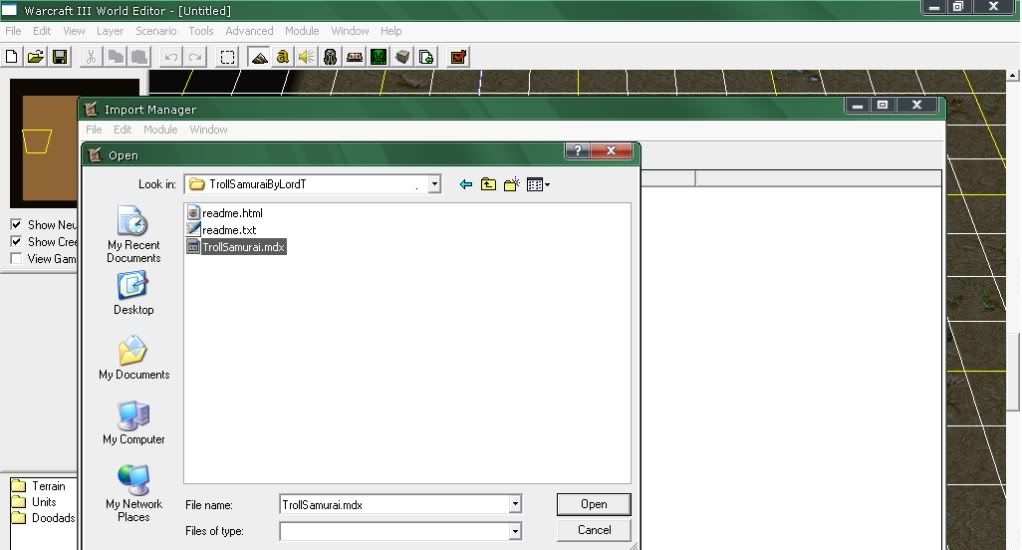Expand the Files of type dropdown
This screenshot has height=550, width=1022.
pyautogui.click(x=515, y=532)
